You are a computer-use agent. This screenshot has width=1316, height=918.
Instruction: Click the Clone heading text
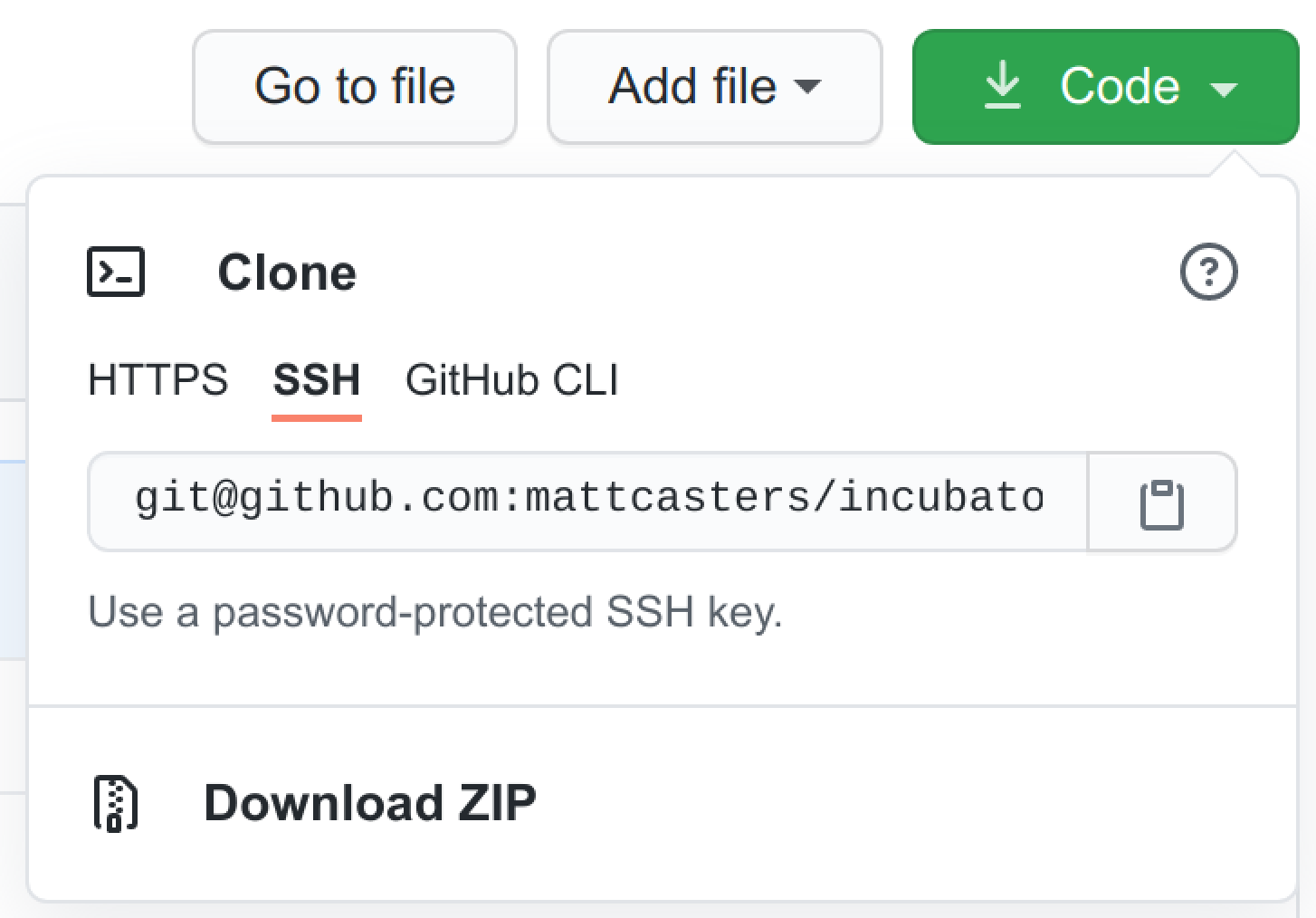[287, 273]
